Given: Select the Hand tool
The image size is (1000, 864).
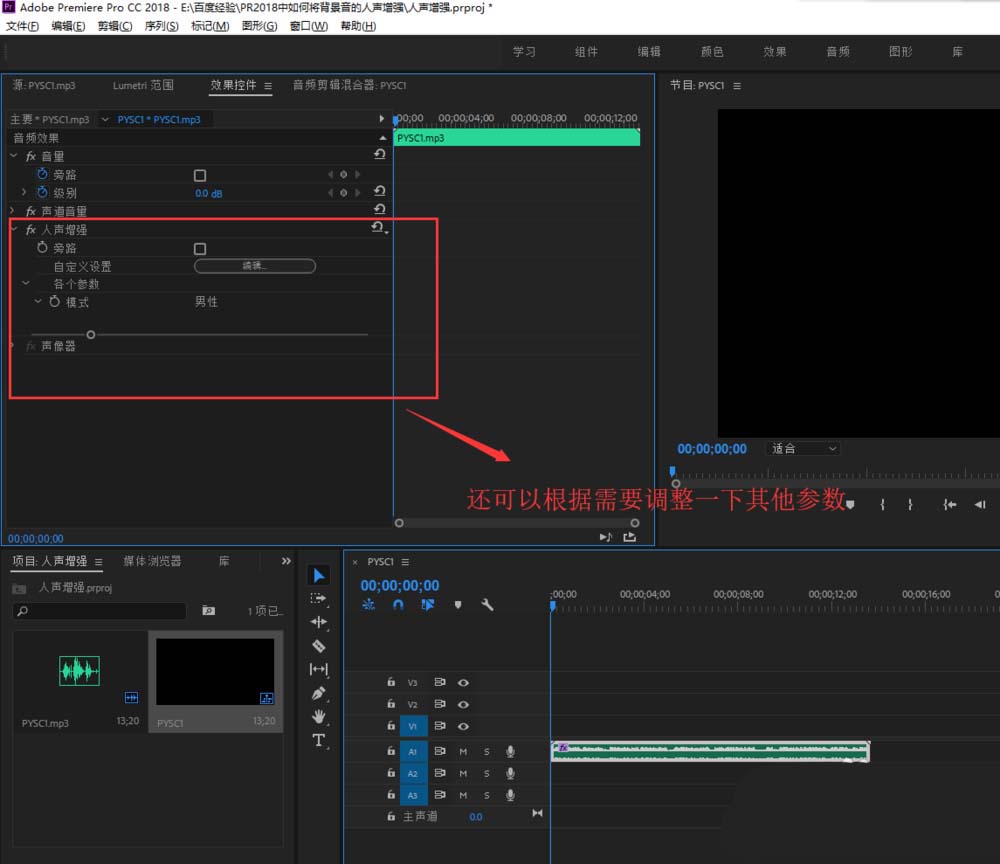Looking at the screenshot, I should [318, 717].
